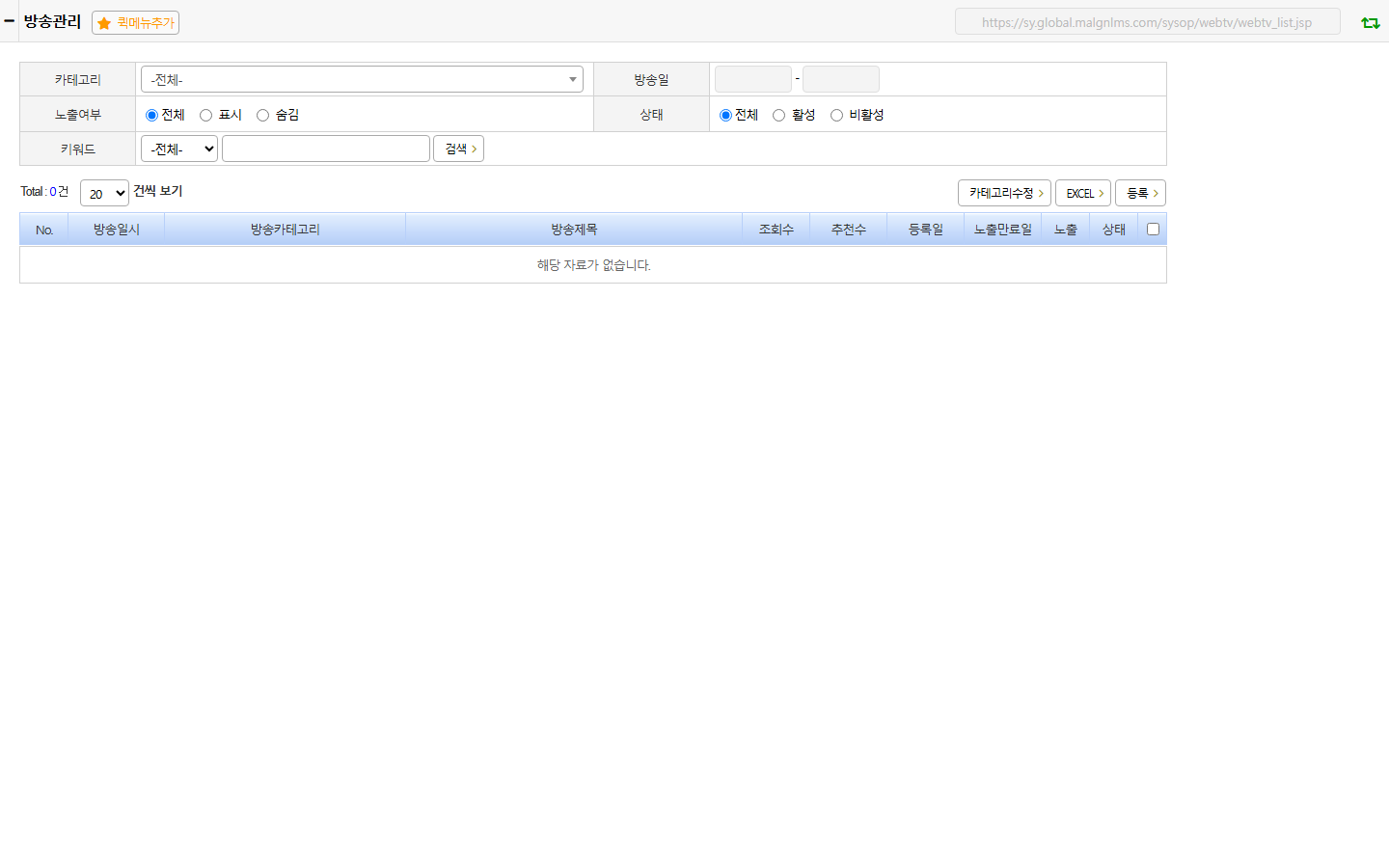Open the 키워드 type dropdown

(x=179, y=149)
